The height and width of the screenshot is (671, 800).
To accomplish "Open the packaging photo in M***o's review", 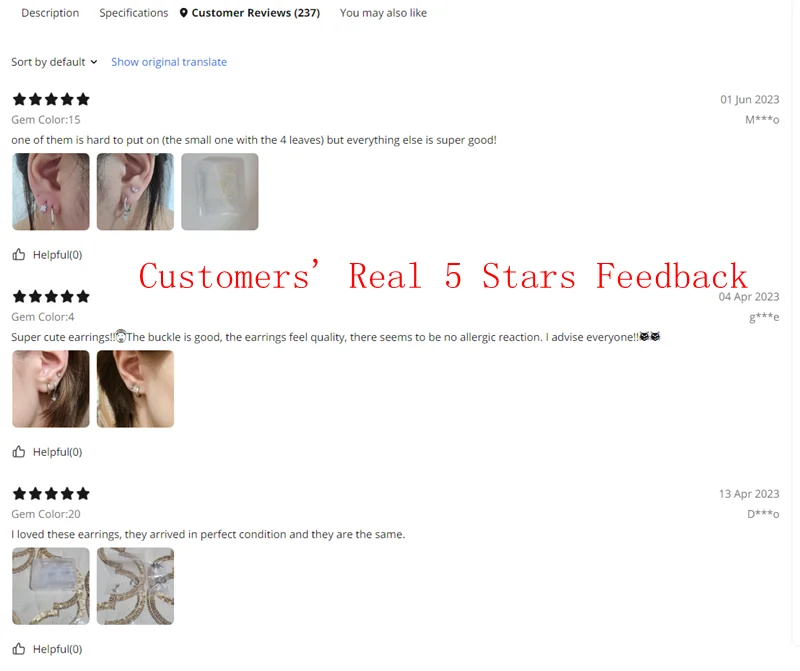I will click(x=220, y=191).
